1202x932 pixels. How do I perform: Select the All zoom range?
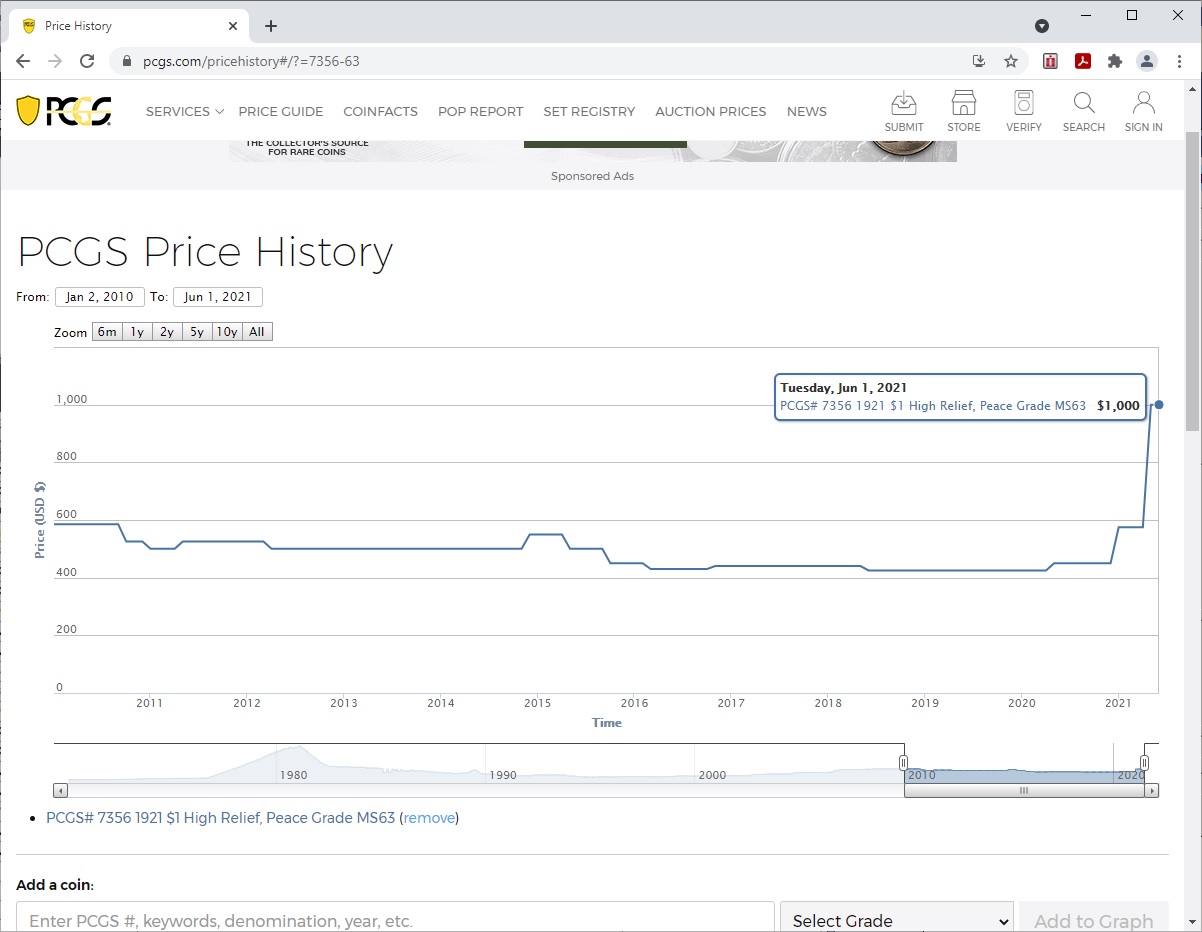pyautogui.click(x=257, y=332)
